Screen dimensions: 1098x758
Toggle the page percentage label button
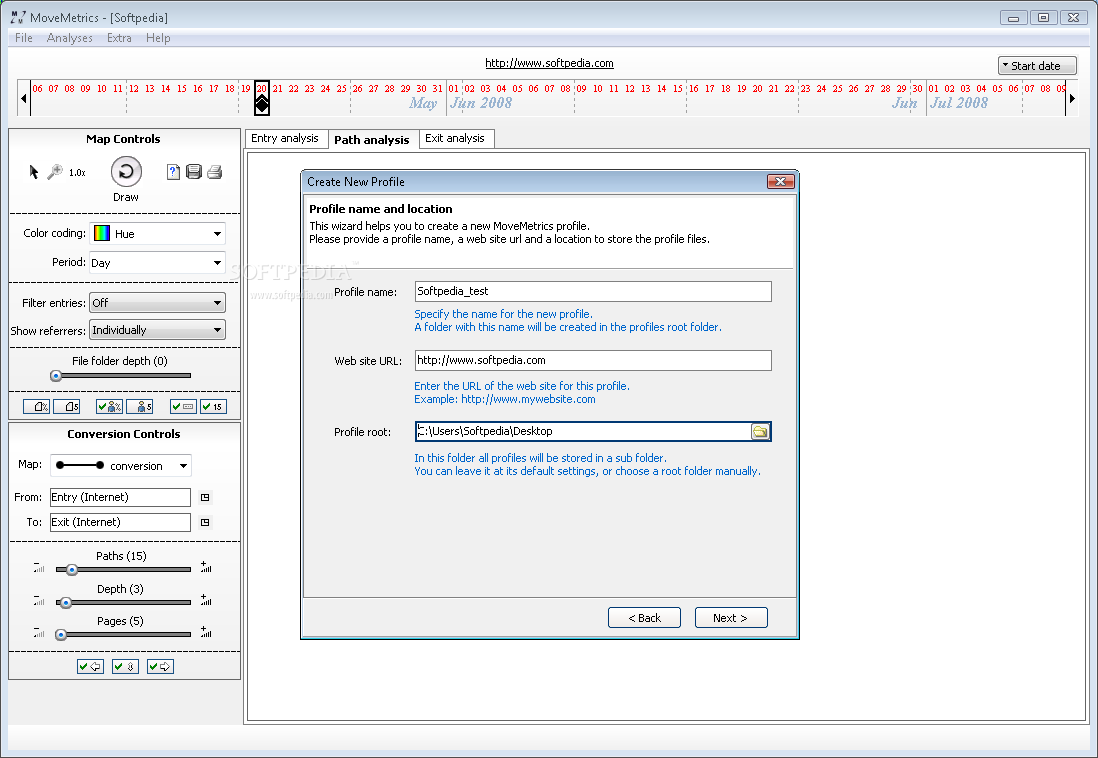pos(36,406)
